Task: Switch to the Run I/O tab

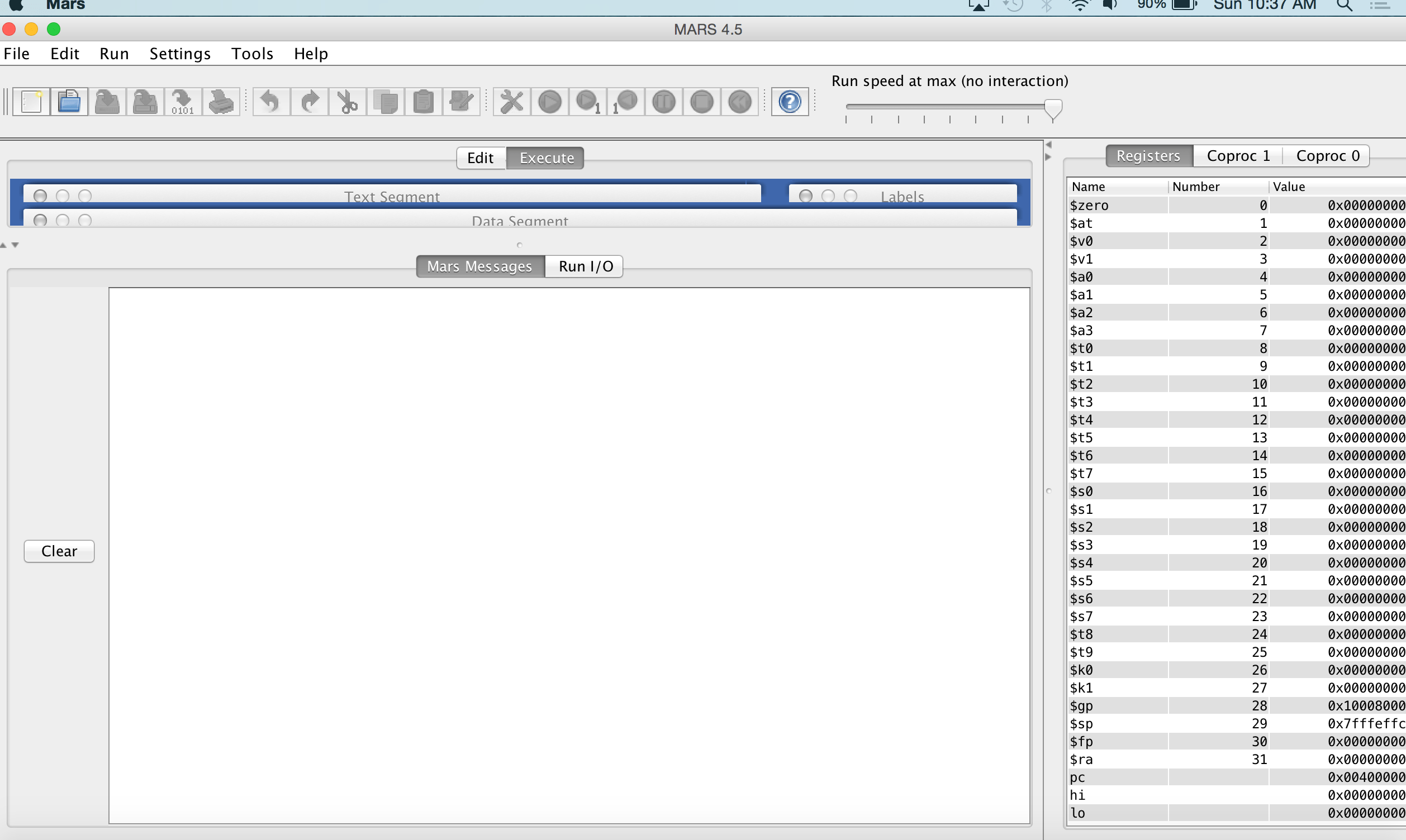Action: (x=585, y=266)
